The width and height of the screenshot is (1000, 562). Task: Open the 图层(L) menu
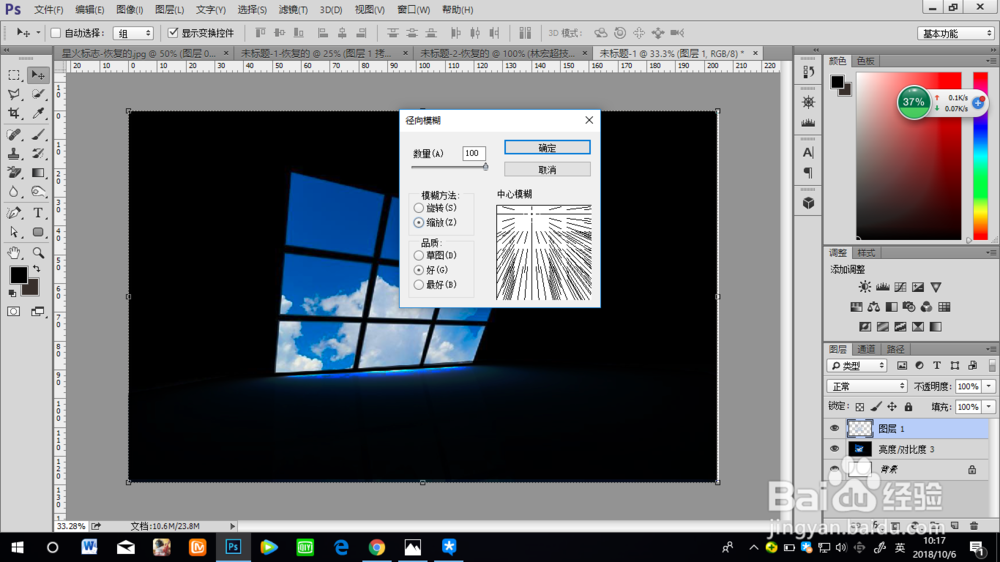click(x=170, y=10)
